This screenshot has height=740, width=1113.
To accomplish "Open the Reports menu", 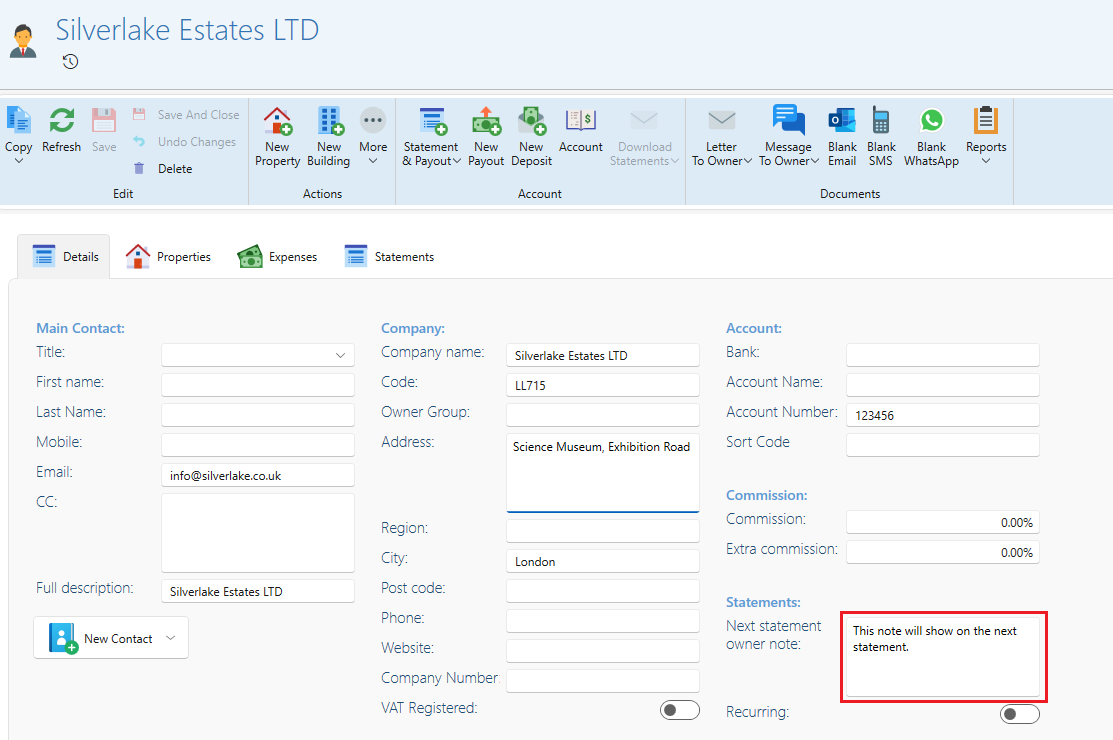I will tap(986, 137).
